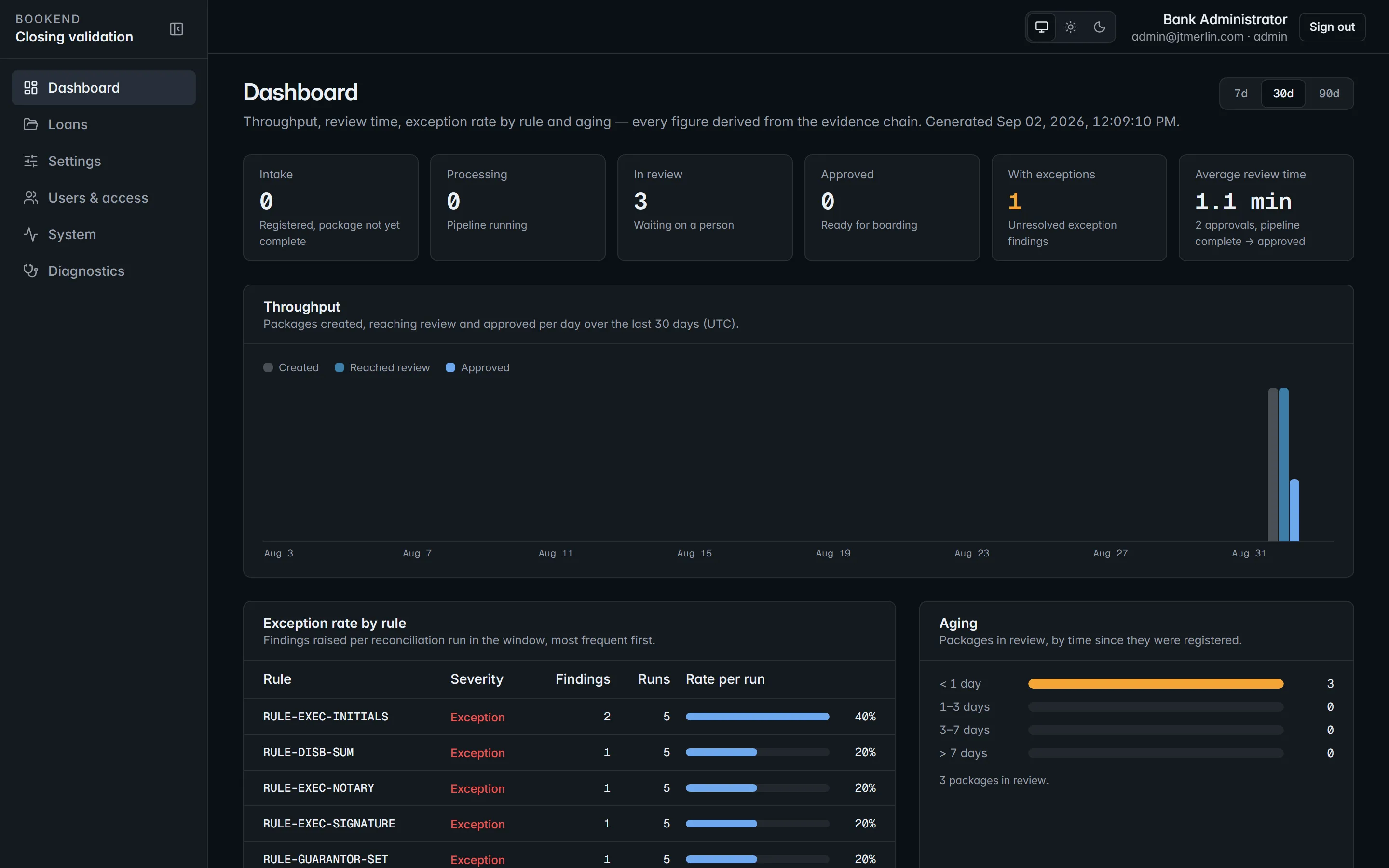
Task: Click the orange < 1 day aging bar
Action: (x=1156, y=684)
